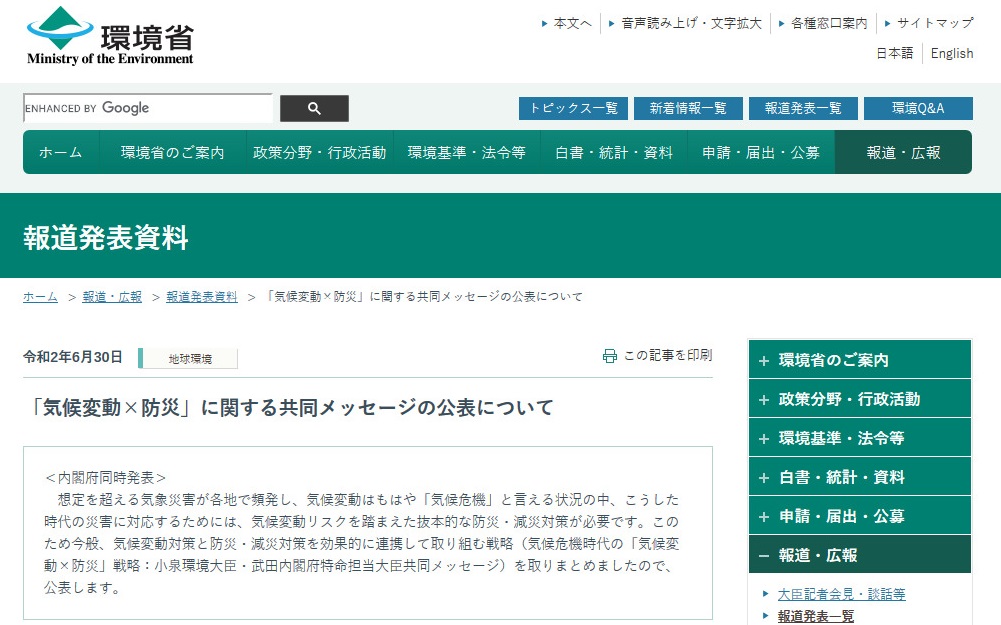Viewport: 1001px width, 625px height.
Task: Select 白書・統計・資料 in navigation bar
Action: pos(614,153)
